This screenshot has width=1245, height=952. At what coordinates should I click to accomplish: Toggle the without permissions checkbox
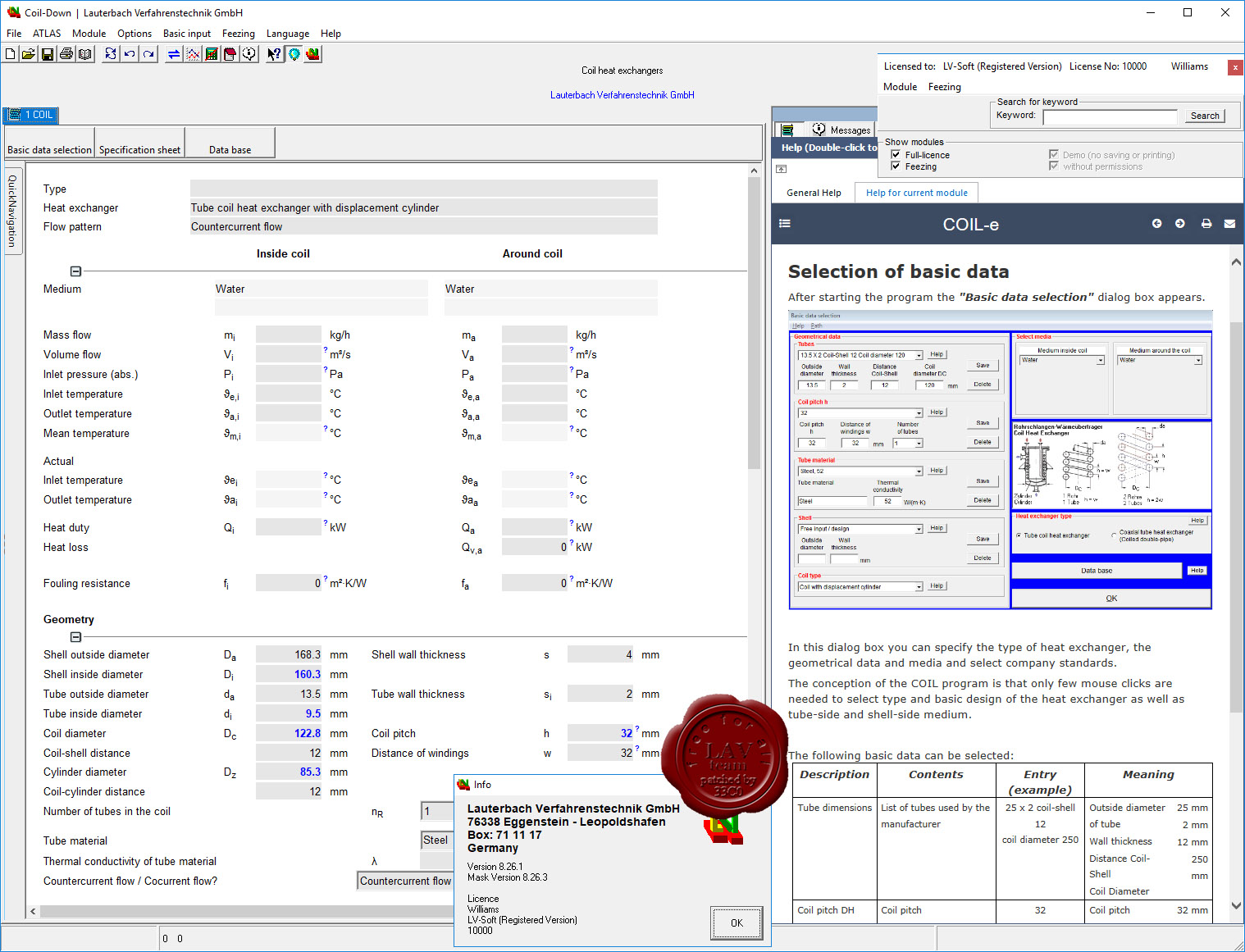(1054, 166)
